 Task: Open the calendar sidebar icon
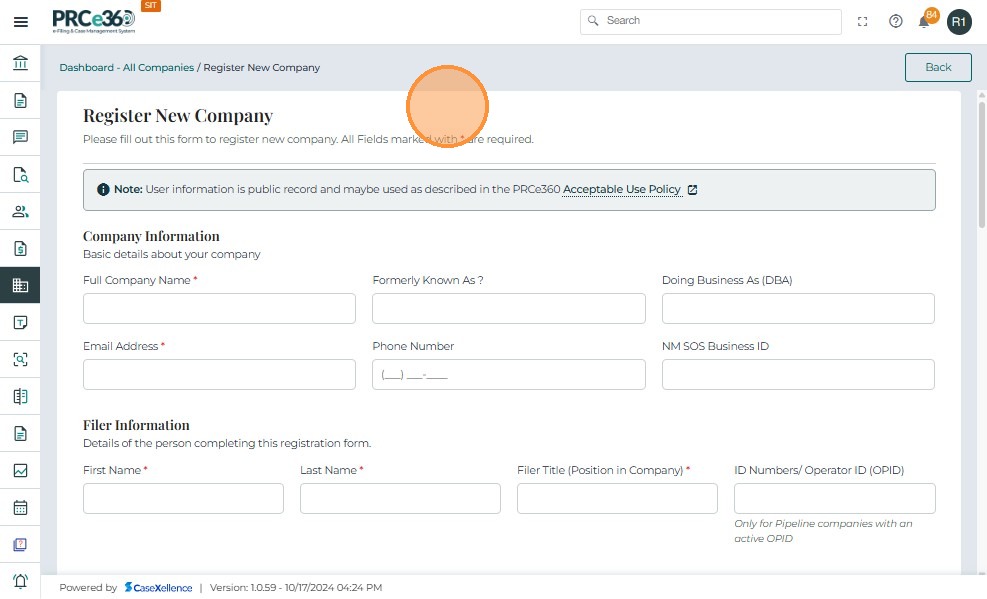20,507
